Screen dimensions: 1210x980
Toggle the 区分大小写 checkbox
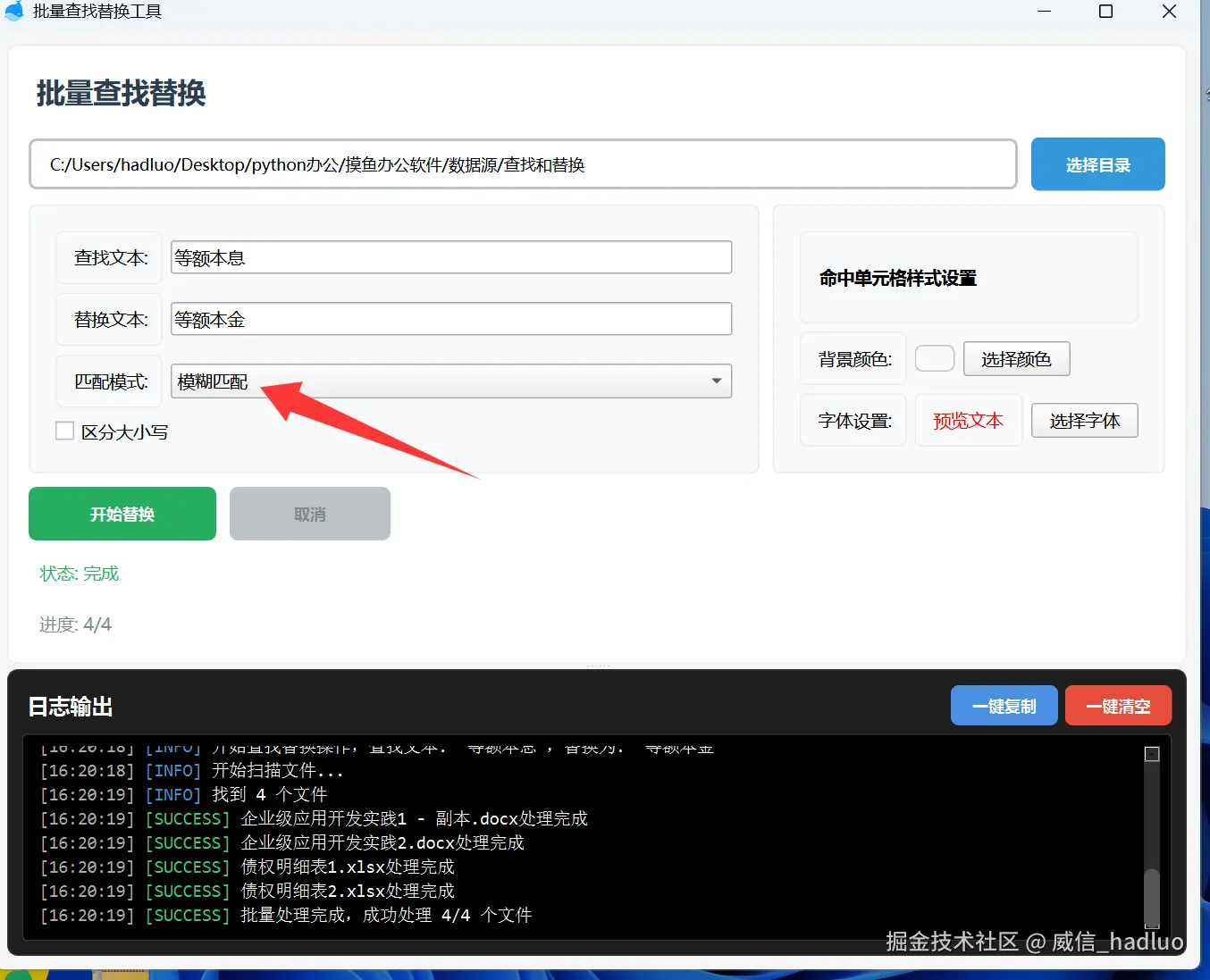[x=64, y=431]
